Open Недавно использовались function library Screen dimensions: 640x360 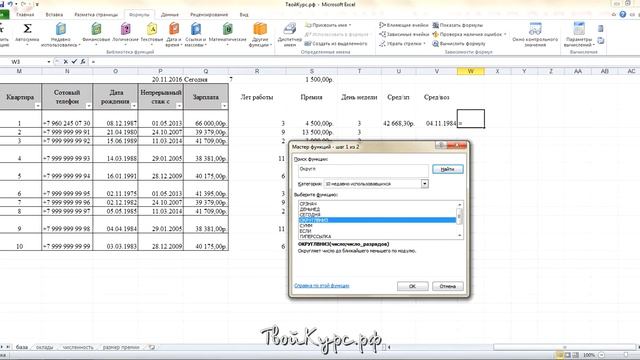pyautogui.click(x=61, y=34)
